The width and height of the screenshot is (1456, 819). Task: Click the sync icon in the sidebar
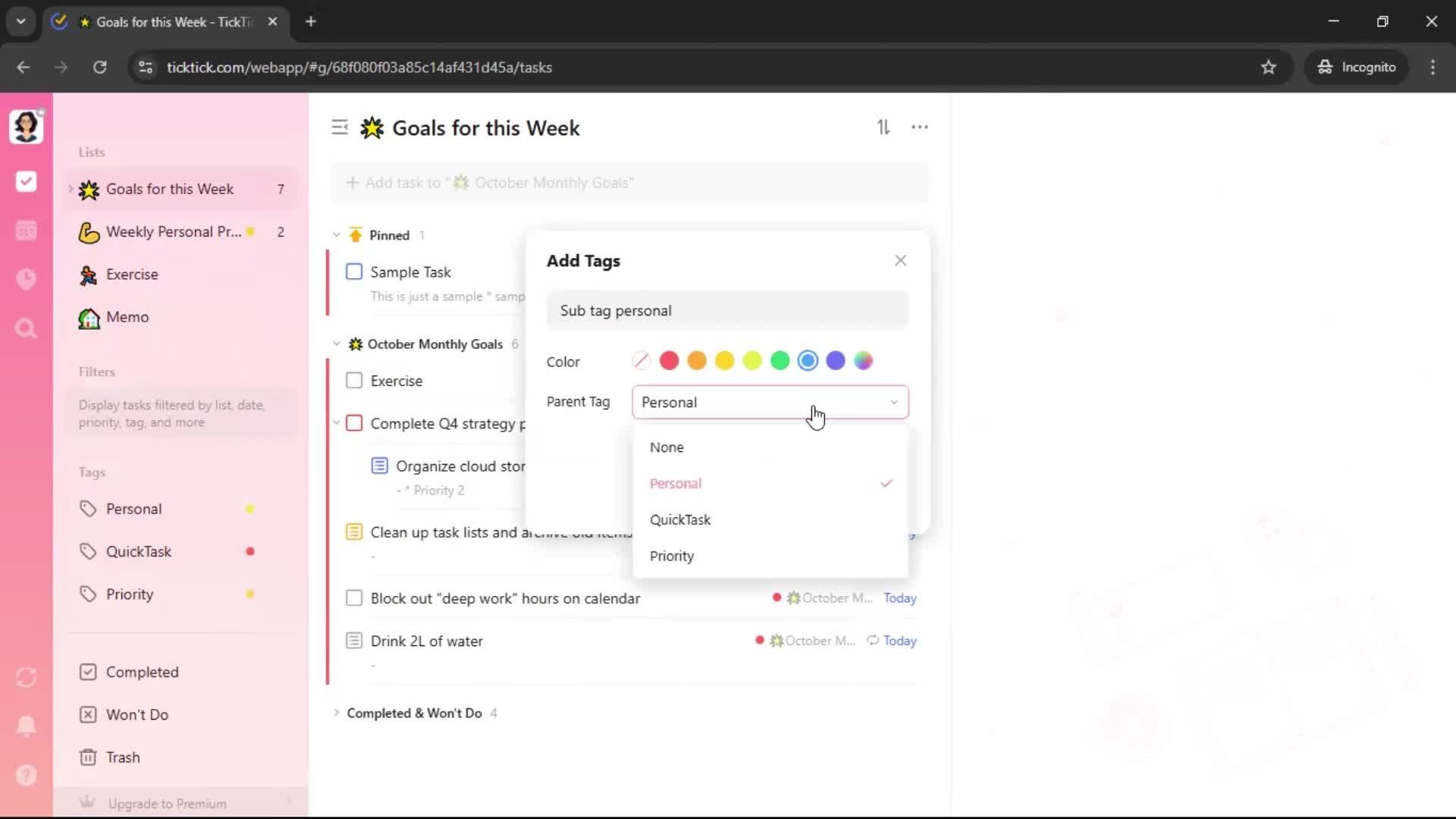27,677
